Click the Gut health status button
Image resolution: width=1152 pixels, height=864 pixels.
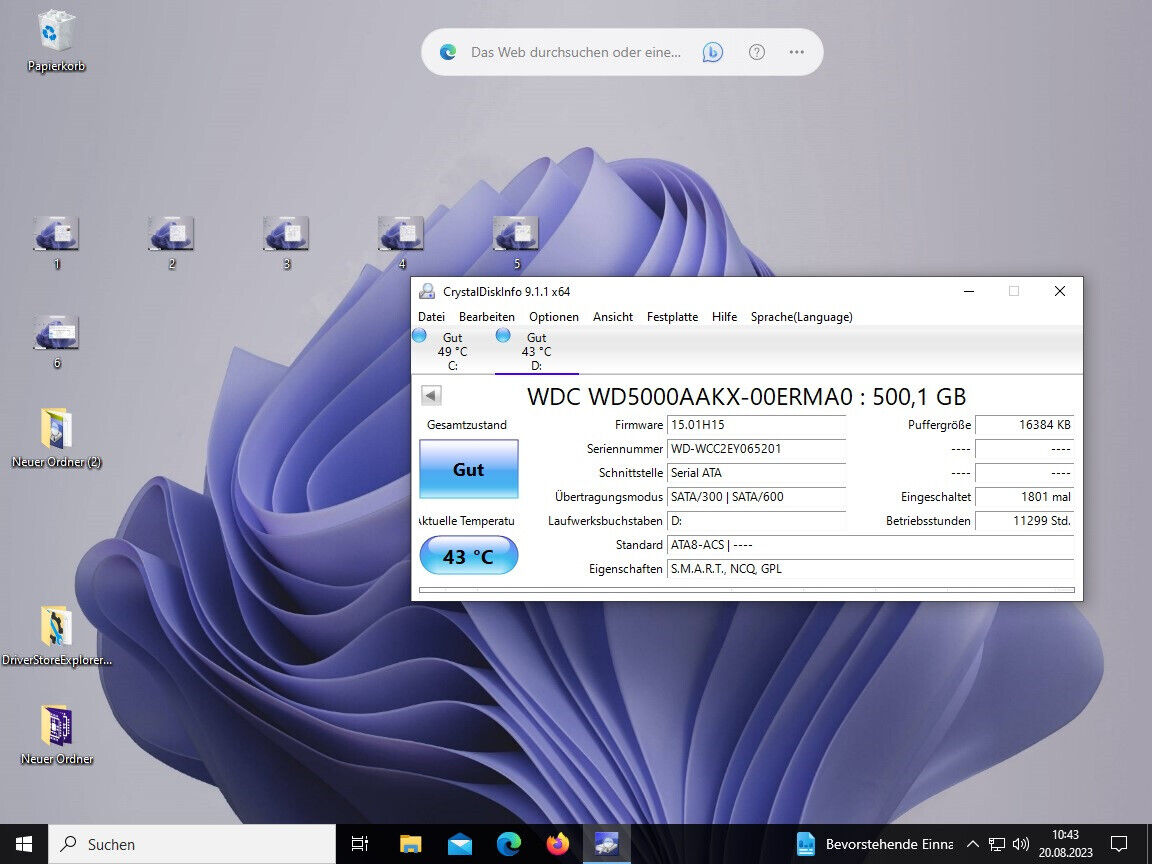pyautogui.click(x=469, y=469)
